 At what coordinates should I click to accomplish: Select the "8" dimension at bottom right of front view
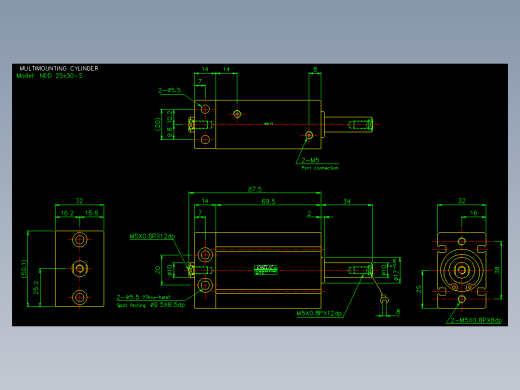click(x=398, y=312)
